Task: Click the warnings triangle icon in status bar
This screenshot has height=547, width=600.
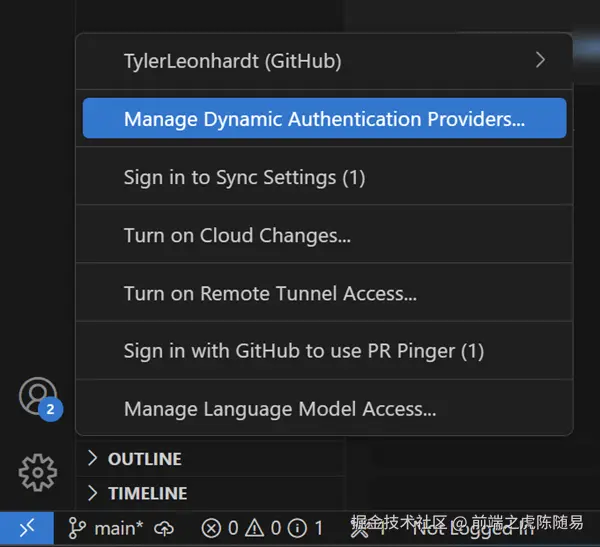Action: coord(254,529)
